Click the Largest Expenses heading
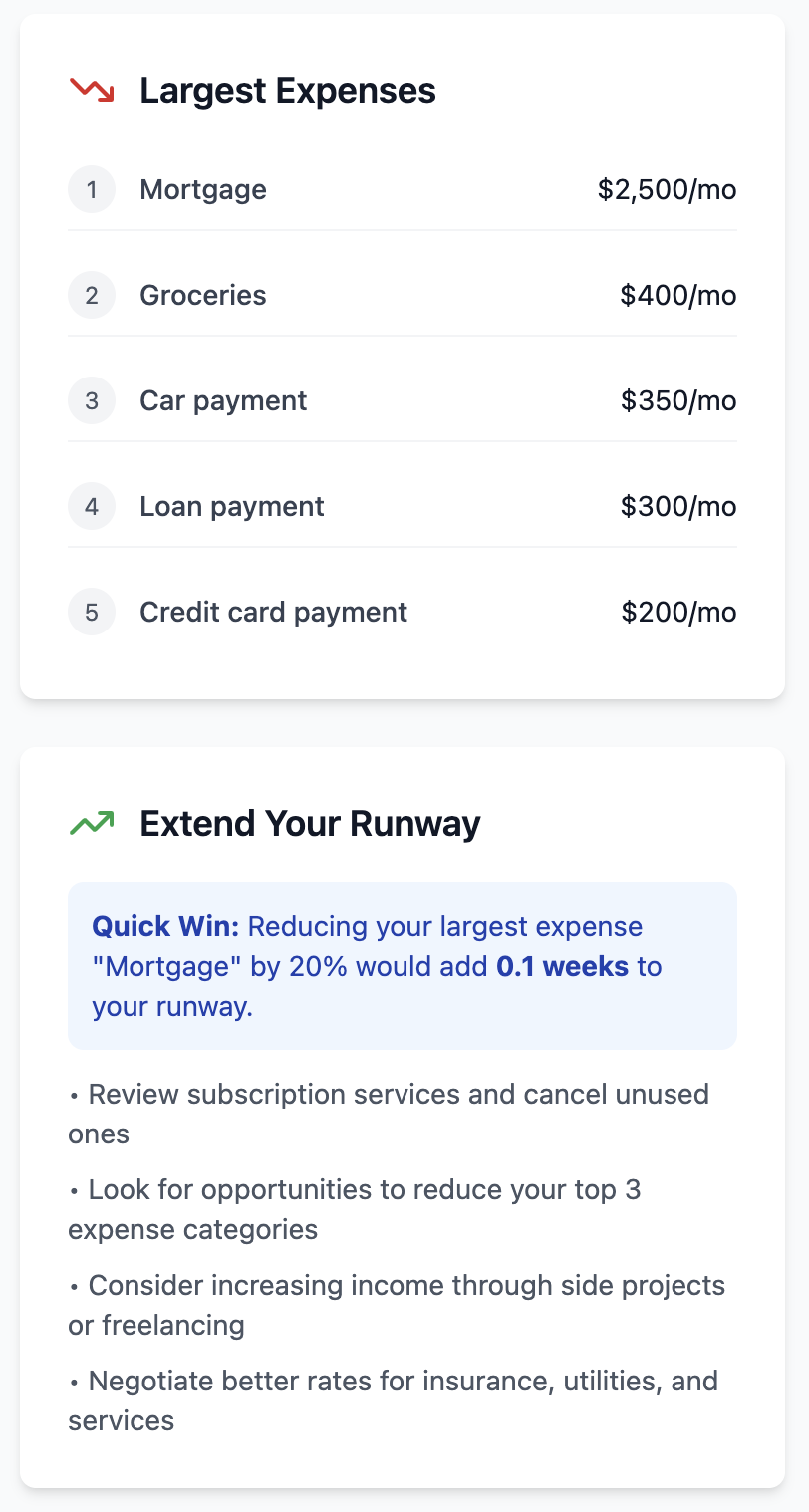This screenshot has width=809, height=1512. 288,91
